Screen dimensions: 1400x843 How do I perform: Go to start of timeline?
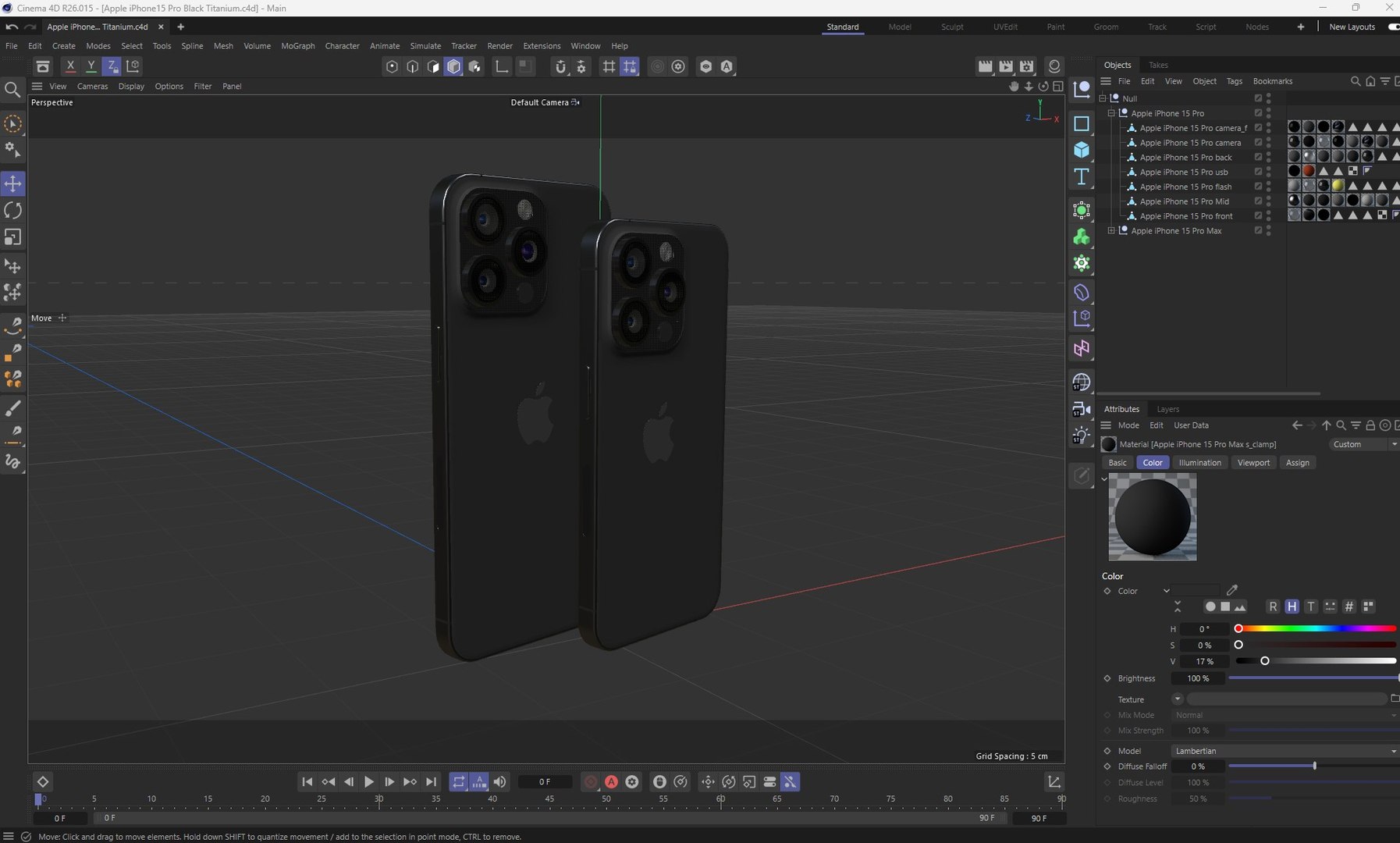[x=307, y=782]
